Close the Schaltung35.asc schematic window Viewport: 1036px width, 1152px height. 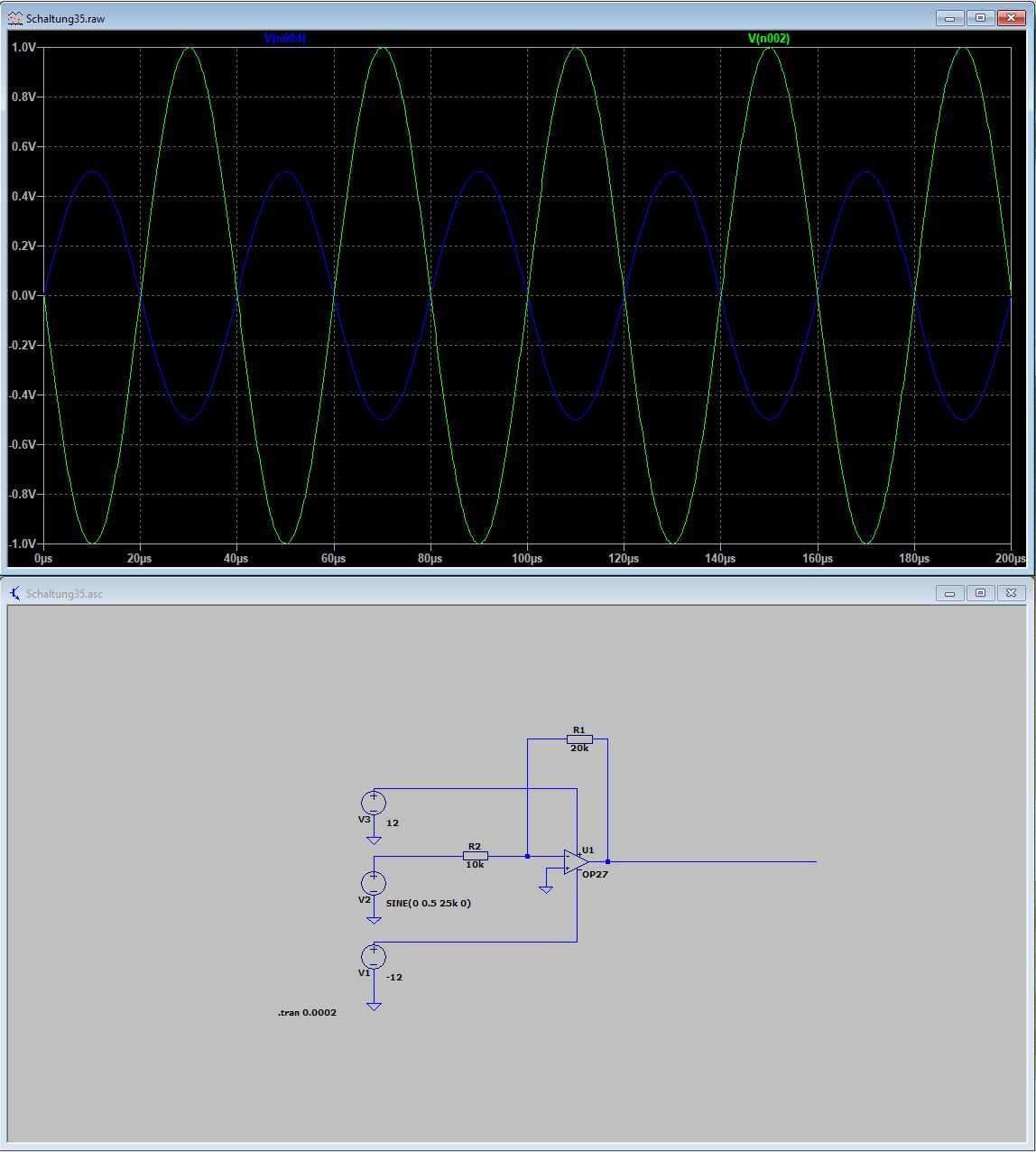(x=1011, y=593)
